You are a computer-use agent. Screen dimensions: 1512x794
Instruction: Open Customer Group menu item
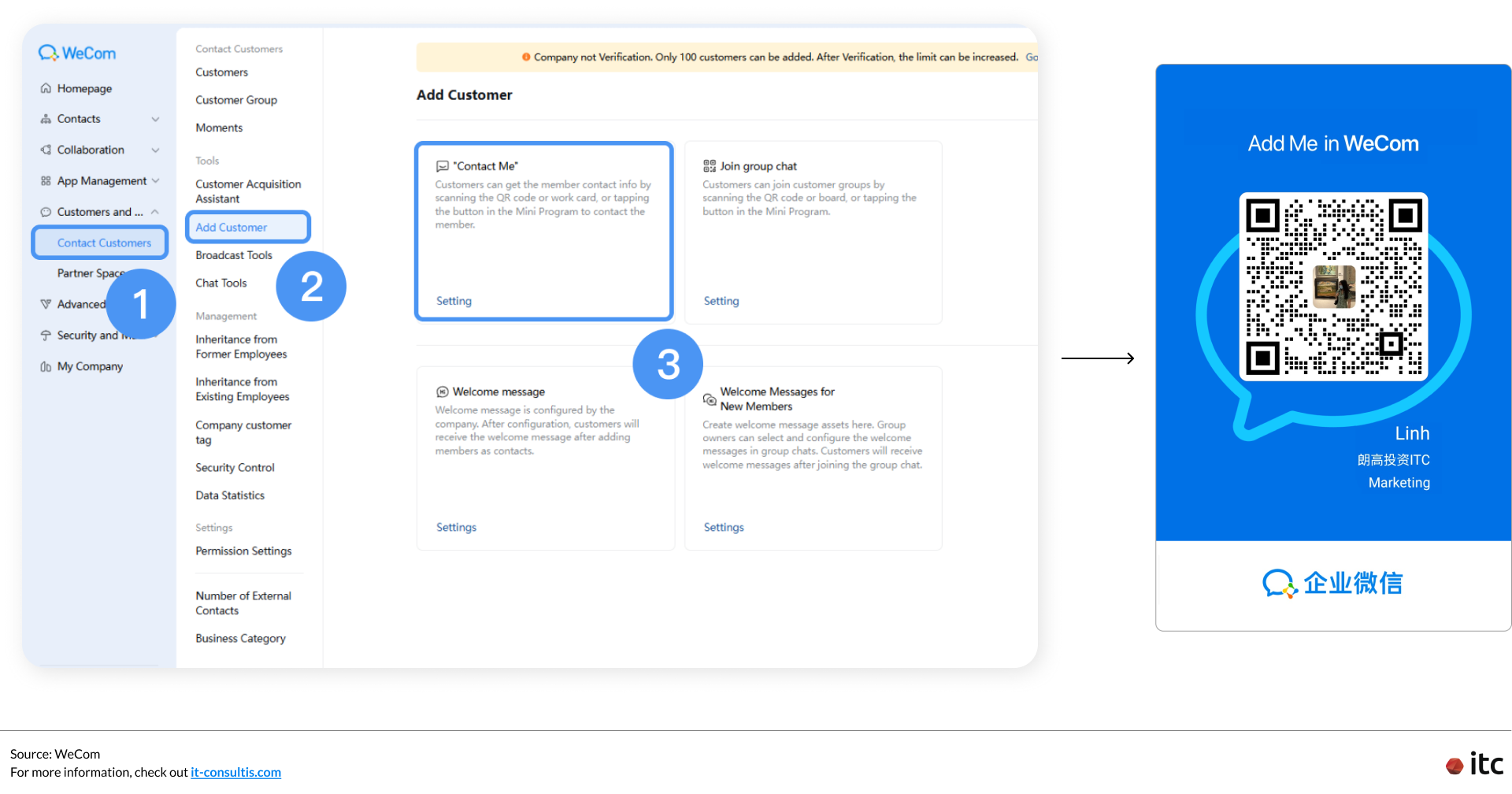(x=236, y=100)
